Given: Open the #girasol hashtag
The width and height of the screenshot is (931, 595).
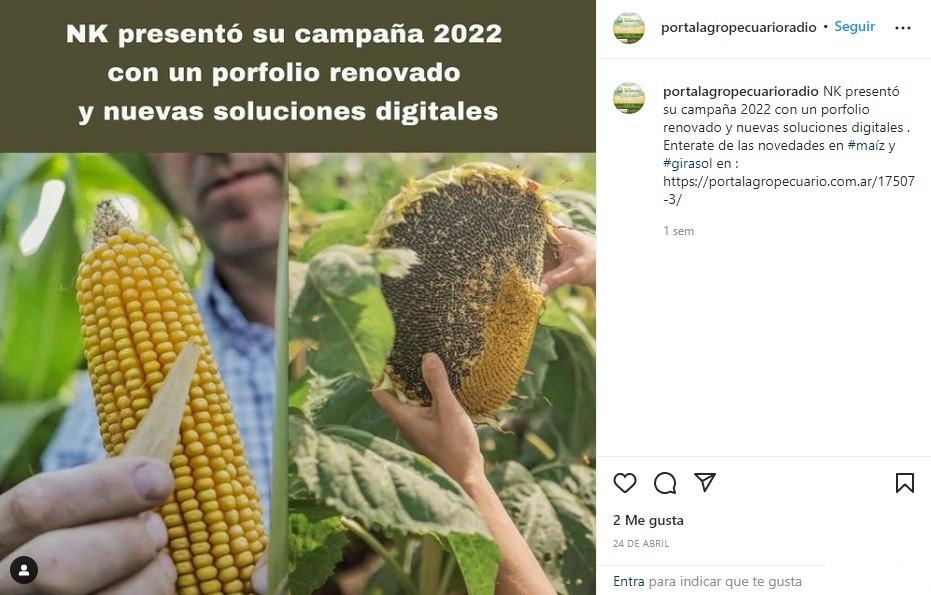Looking at the screenshot, I should click(688, 163).
